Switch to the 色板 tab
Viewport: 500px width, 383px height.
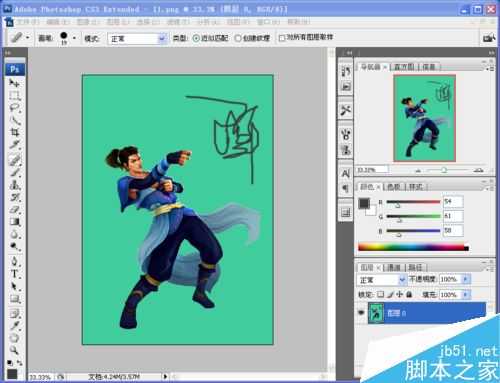[393, 187]
